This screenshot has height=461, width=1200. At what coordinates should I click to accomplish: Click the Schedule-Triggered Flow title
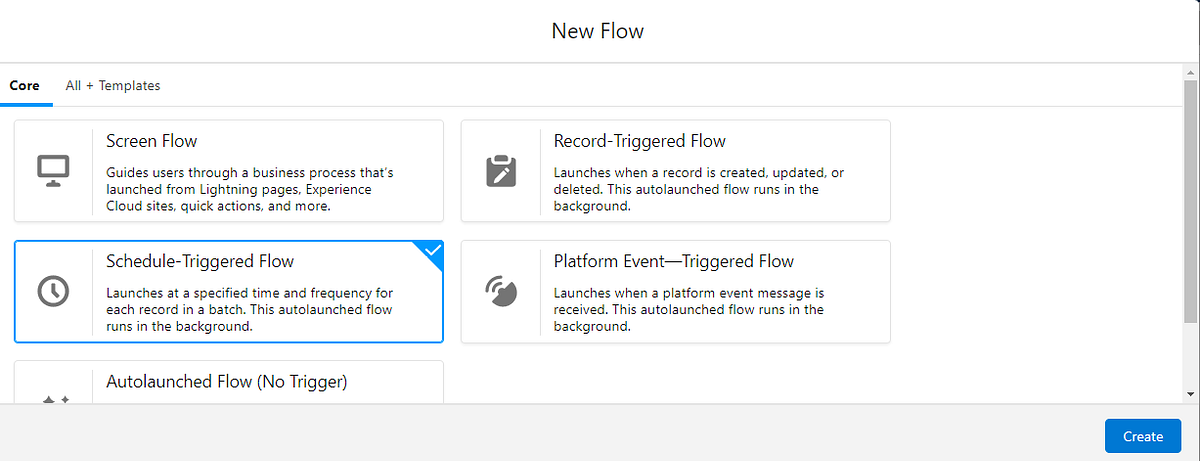(x=200, y=261)
